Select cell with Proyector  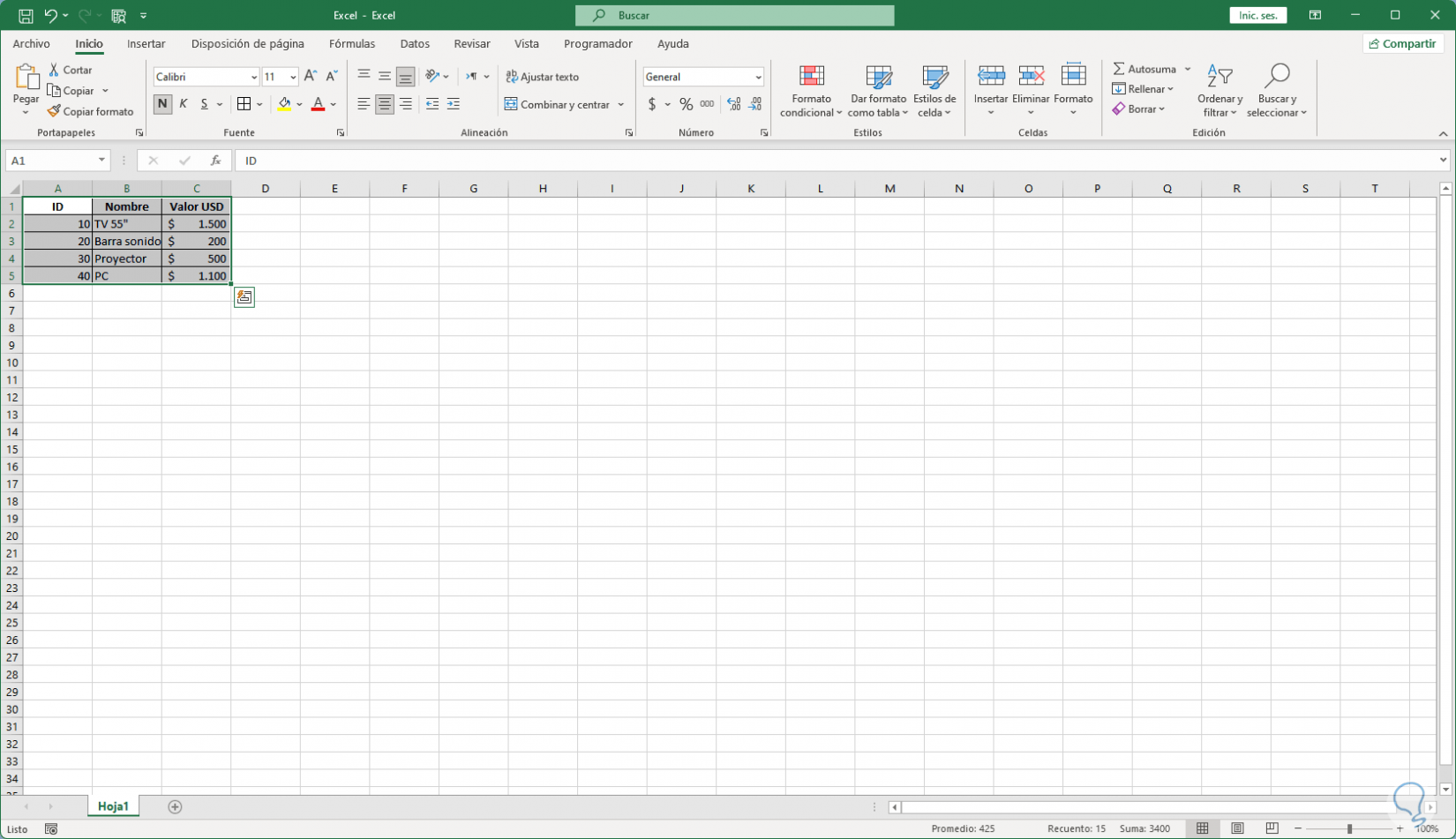point(127,258)
